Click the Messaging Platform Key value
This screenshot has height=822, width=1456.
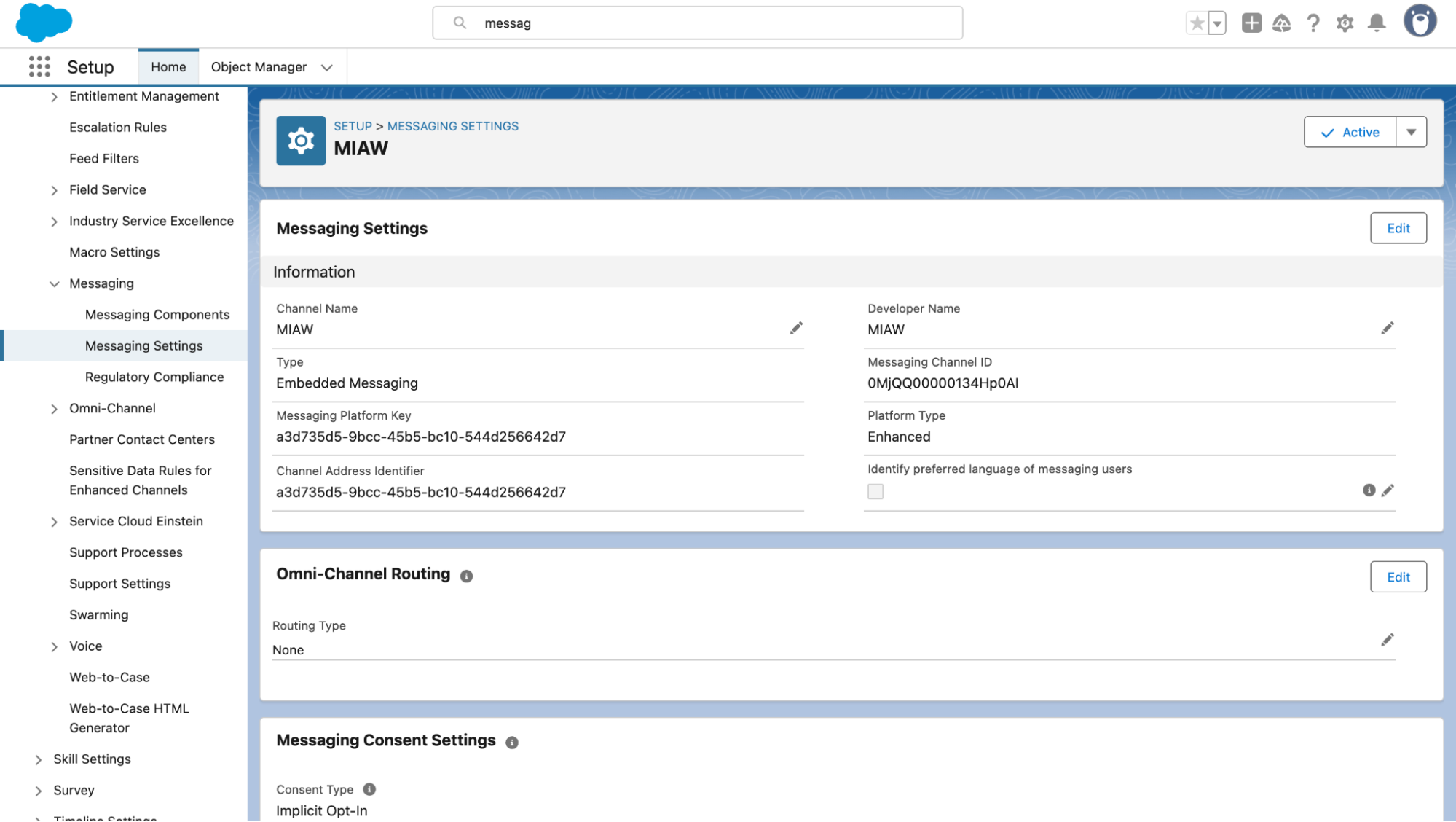(x=420, y=437)
